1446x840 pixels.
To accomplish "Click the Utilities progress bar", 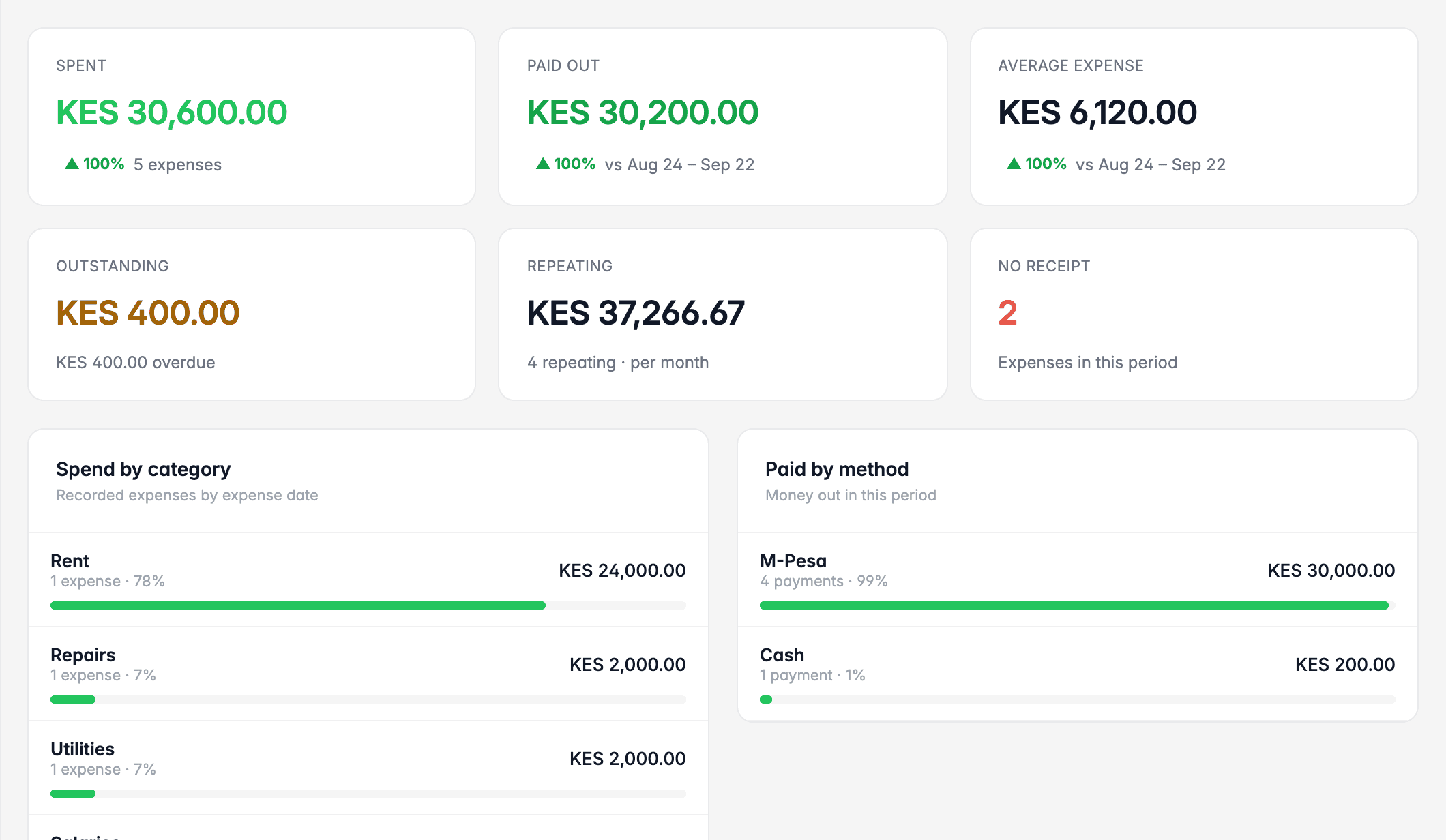I will 368,794.
